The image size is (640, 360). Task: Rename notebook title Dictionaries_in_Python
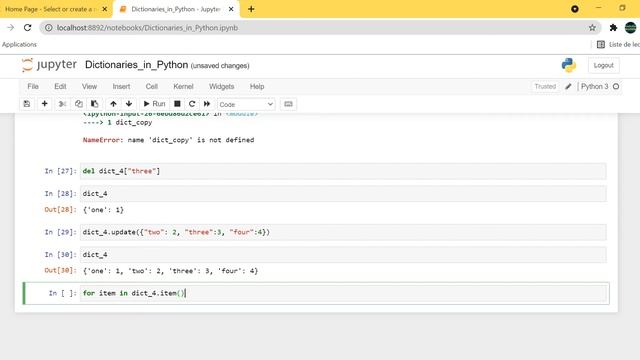(x=136, y=65)
